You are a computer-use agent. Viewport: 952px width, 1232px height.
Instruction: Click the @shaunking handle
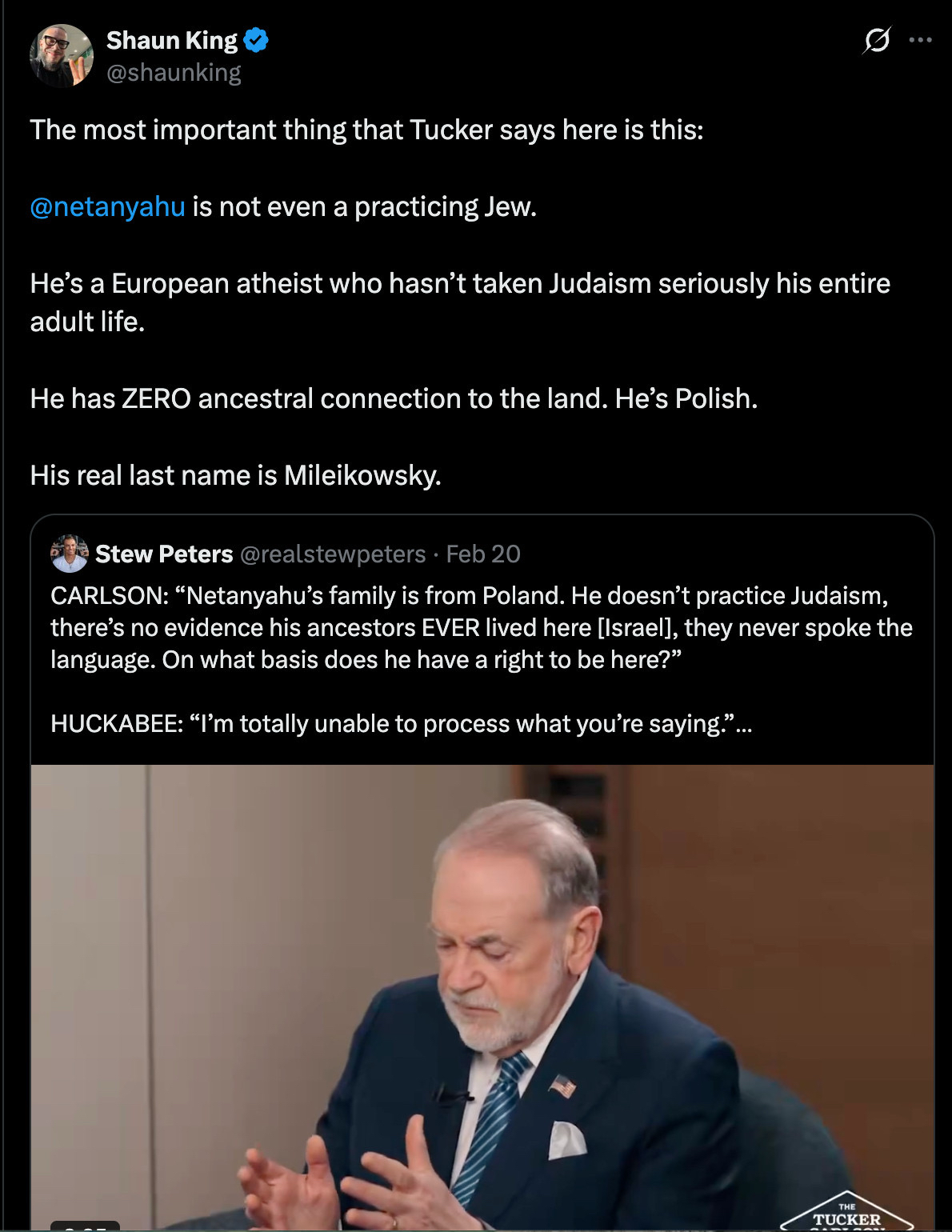[x=174, y=73]
